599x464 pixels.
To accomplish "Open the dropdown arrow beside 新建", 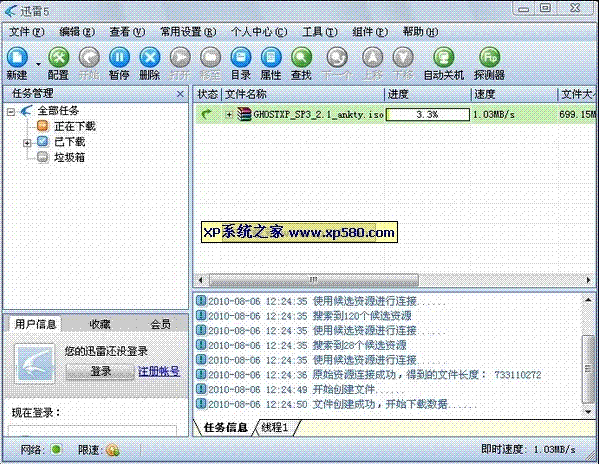I will point(38,64).
